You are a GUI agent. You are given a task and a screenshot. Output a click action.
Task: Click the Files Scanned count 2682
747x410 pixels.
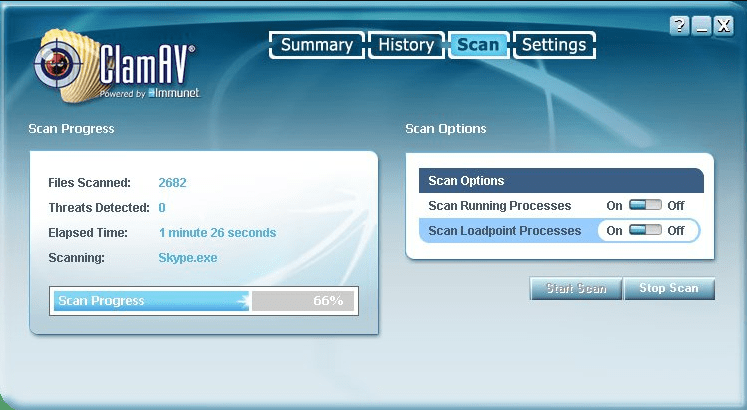(x=172, y=183)
